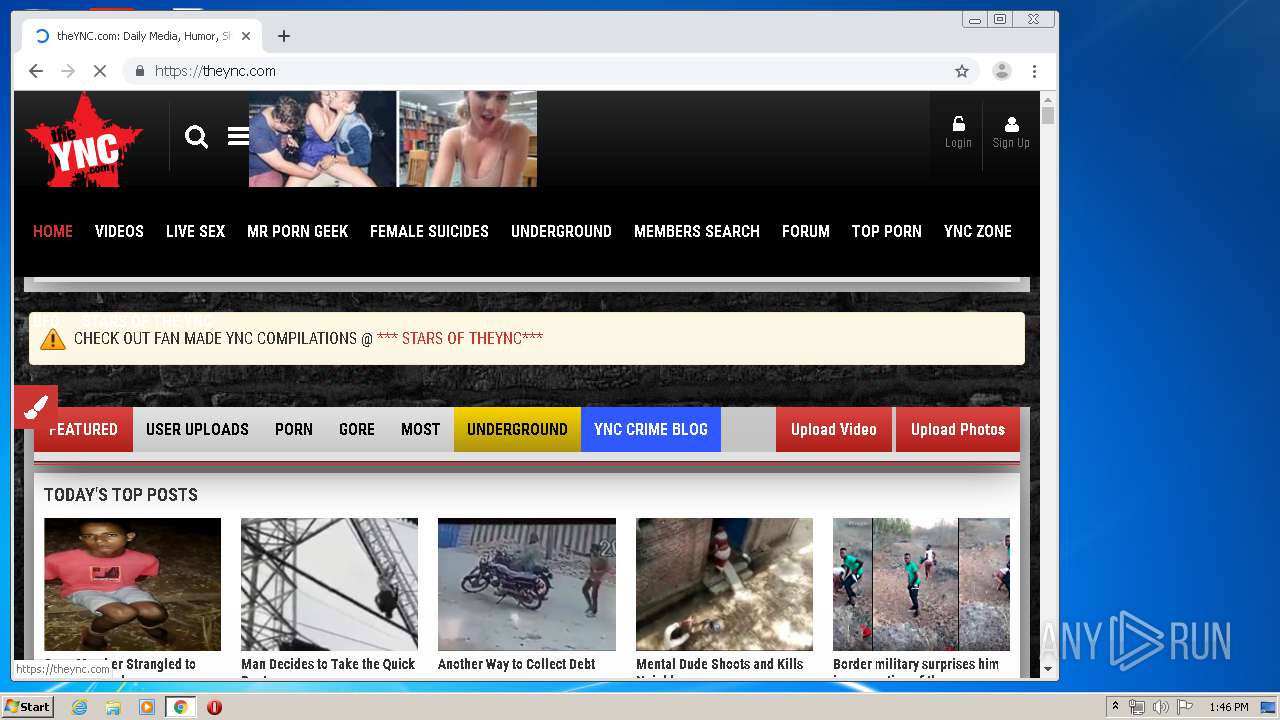The height and width of the screenshot is (720, 1280).
Task: Select the yellow UNDERGROUND tab
Action: pos(517,429)
